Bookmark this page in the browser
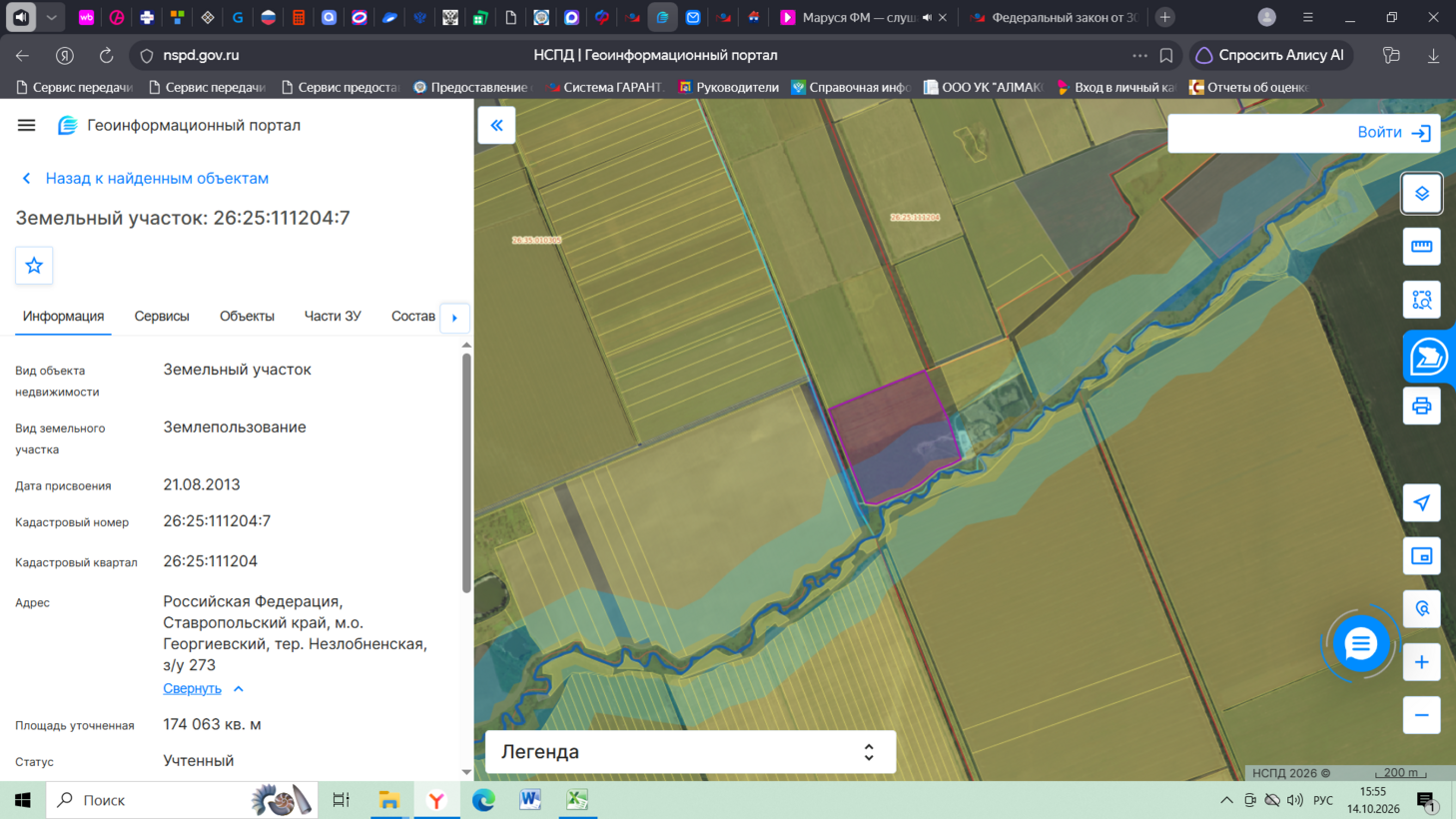 coord(1166,55)
